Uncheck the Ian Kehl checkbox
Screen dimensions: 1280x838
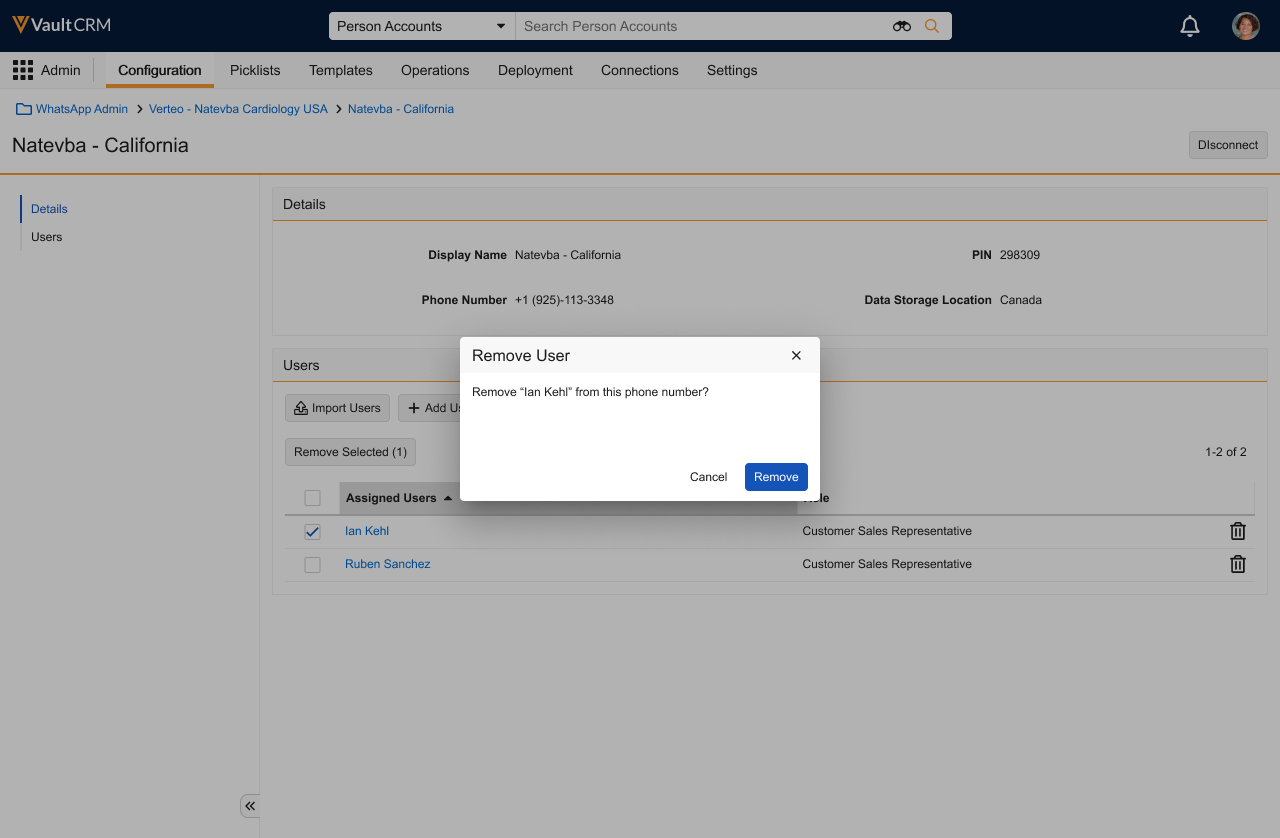pos(313,532)
